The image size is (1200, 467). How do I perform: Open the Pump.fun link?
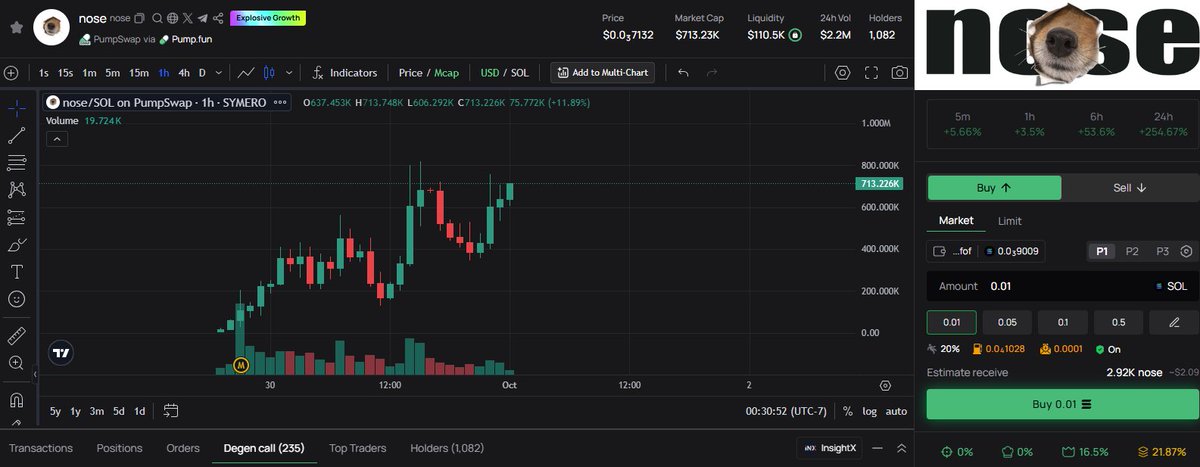pyautogui.click(x=185, y=39)
